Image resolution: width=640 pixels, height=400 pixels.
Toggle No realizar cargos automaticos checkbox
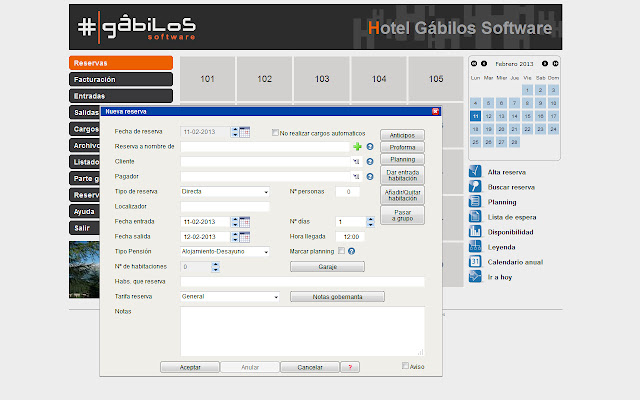coord(275,133)
